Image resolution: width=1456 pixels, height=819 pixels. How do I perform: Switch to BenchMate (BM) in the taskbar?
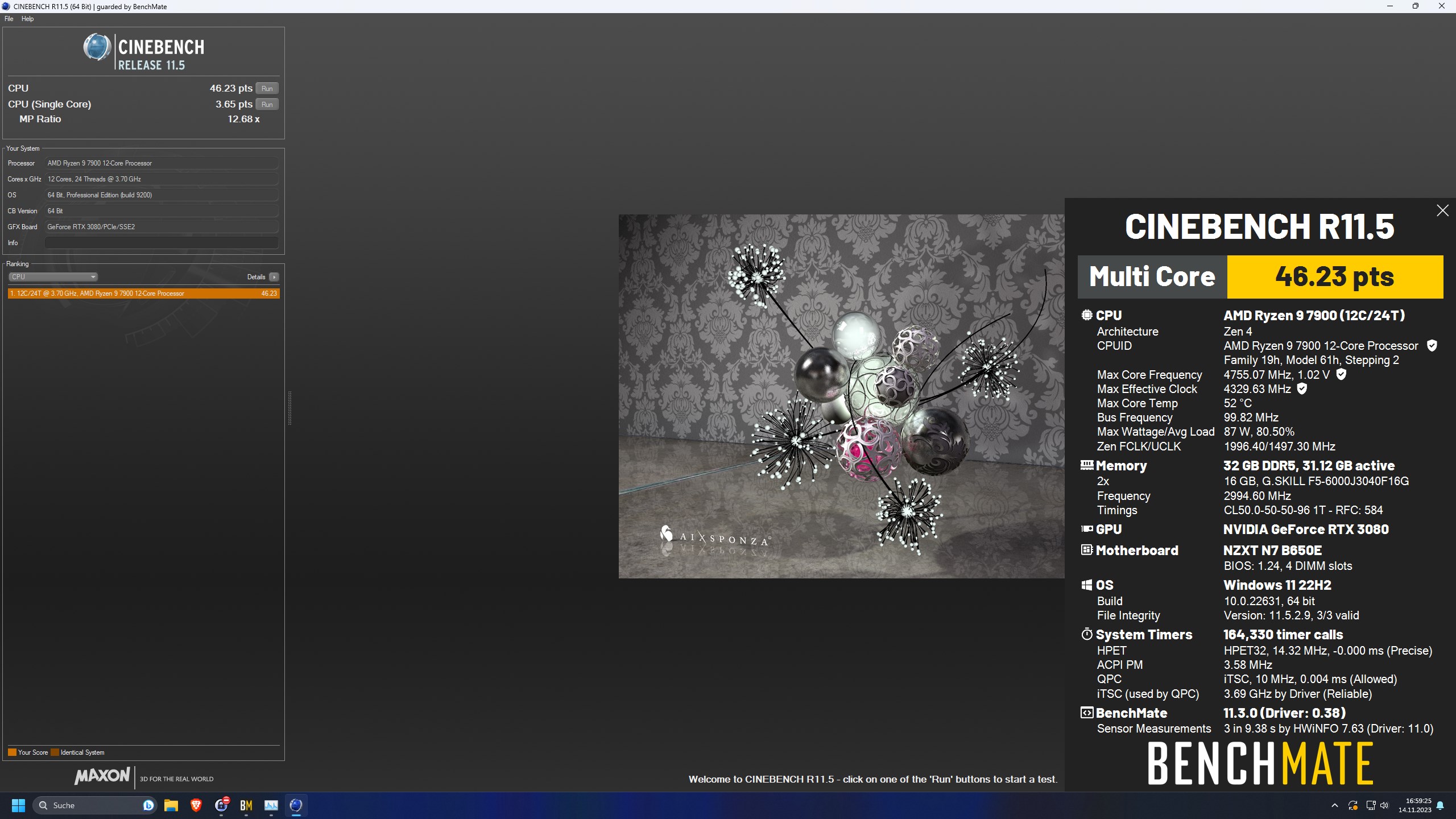click(246, 805)
